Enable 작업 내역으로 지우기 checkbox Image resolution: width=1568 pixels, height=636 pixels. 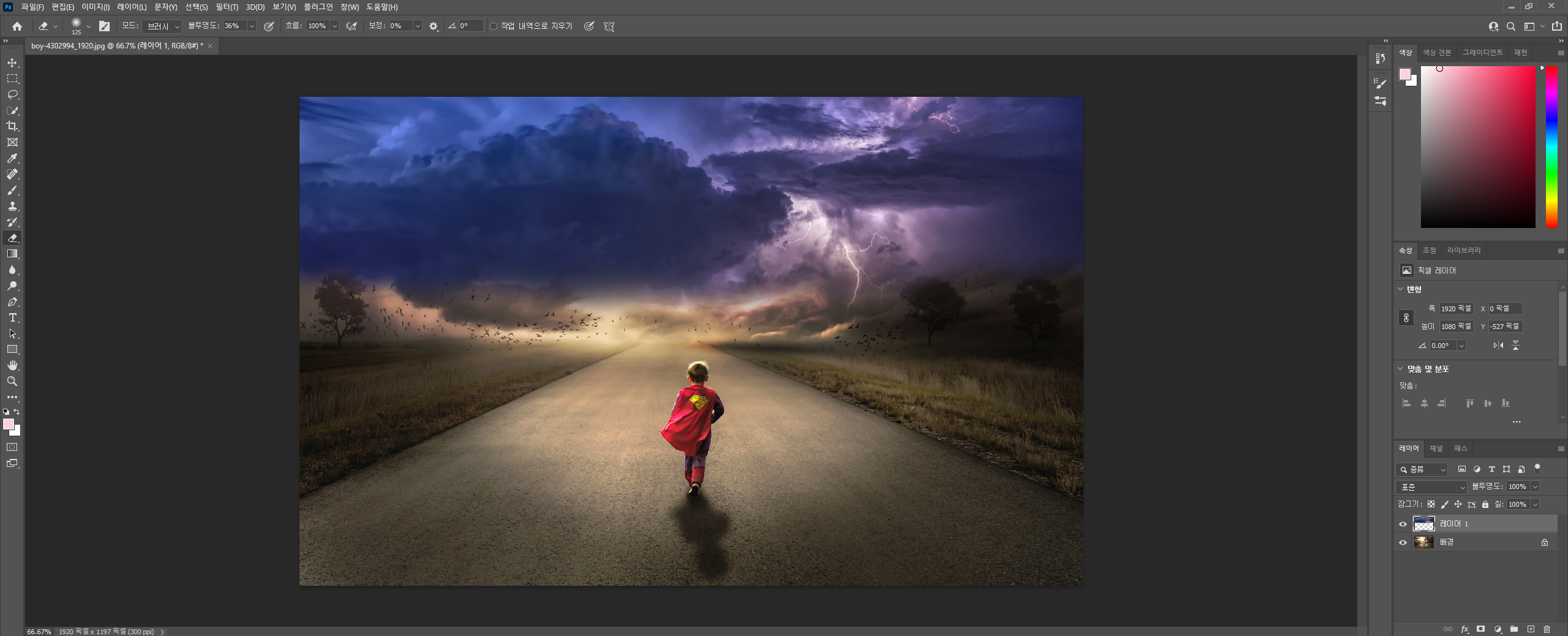[494, 26]
